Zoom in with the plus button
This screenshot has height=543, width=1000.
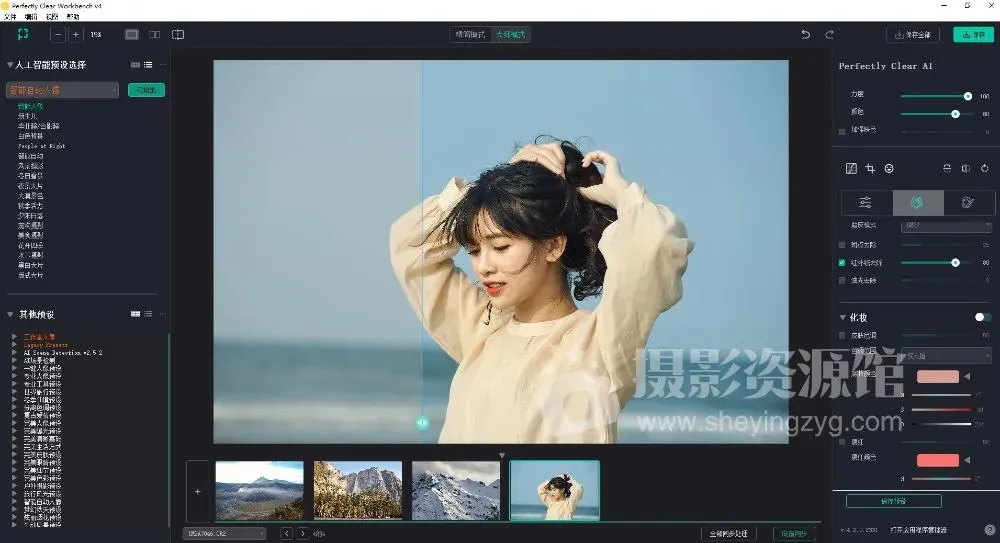[x=75, y=34]
